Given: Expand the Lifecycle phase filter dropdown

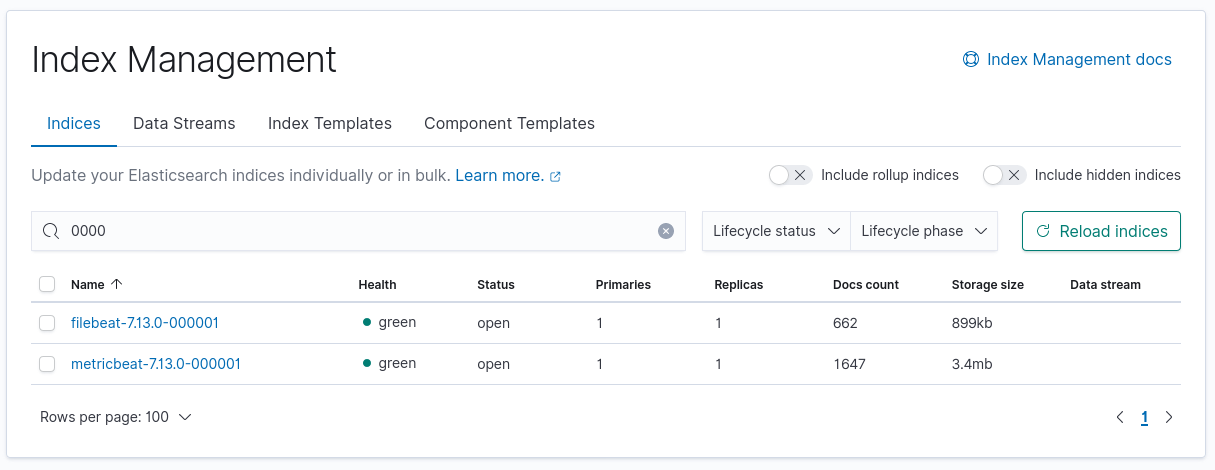Looking at the screenshot, I should coord(924,231).
